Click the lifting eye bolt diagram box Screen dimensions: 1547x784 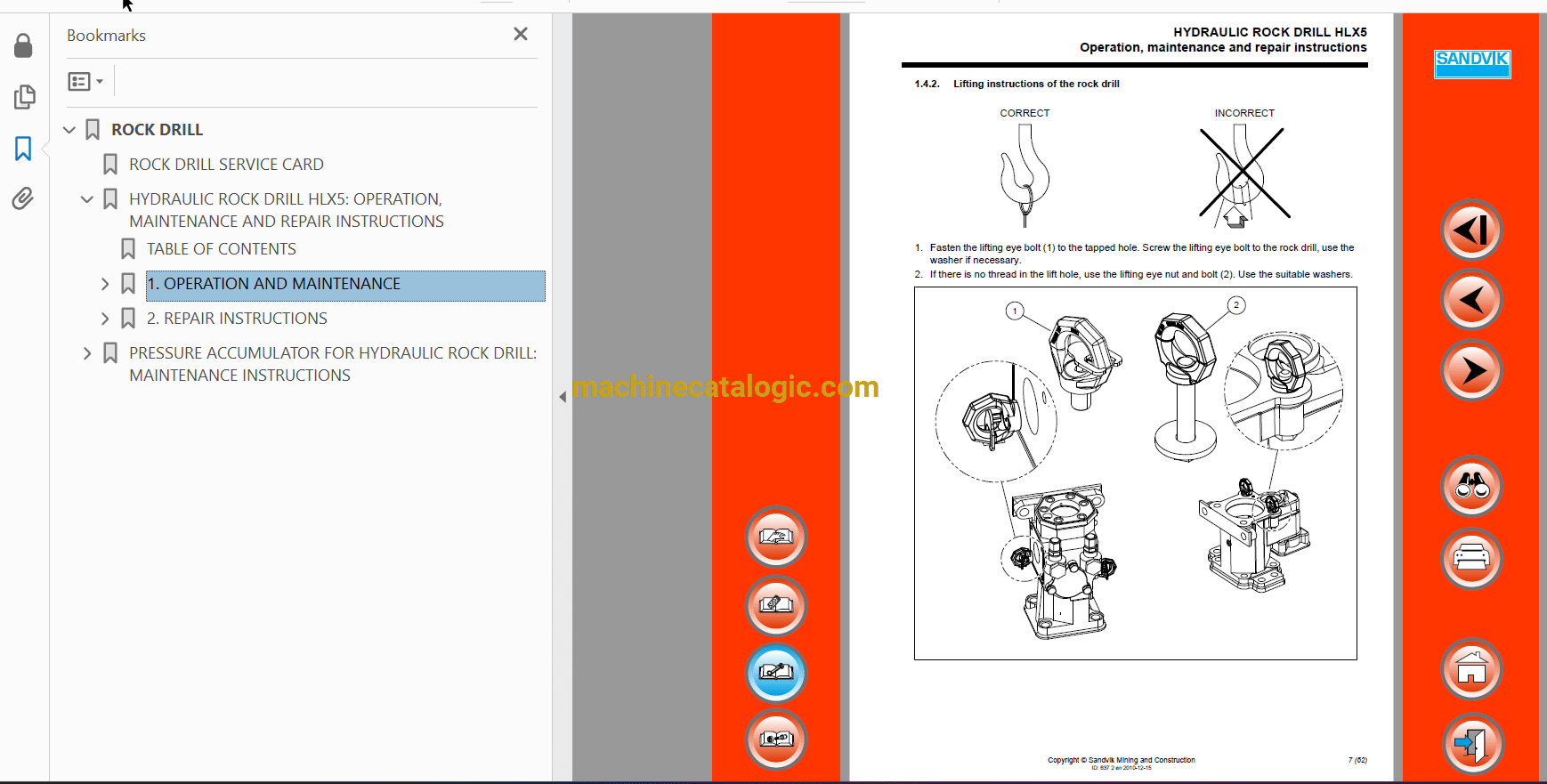pos(1135,473)
